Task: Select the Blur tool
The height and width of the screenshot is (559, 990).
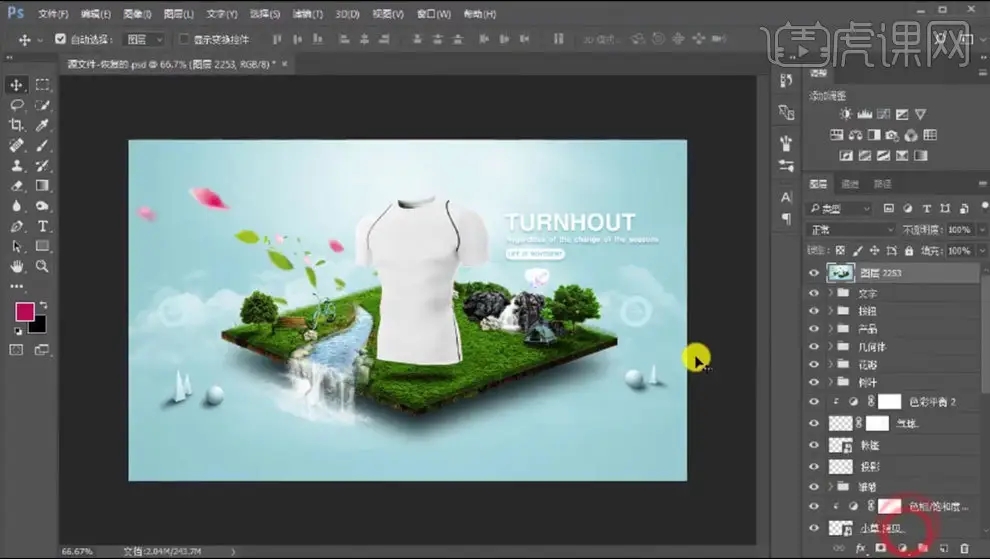Action: 16,206
